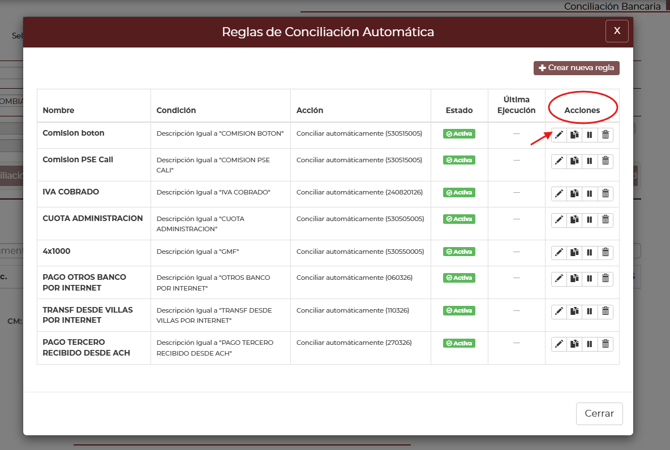The image size is (670, 450).
Task: Duplicate the Comision PSE Call rule
Action: coord(574,161)
